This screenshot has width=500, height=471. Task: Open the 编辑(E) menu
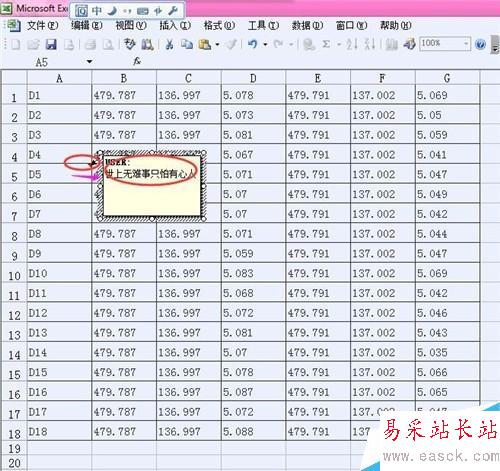87,25
